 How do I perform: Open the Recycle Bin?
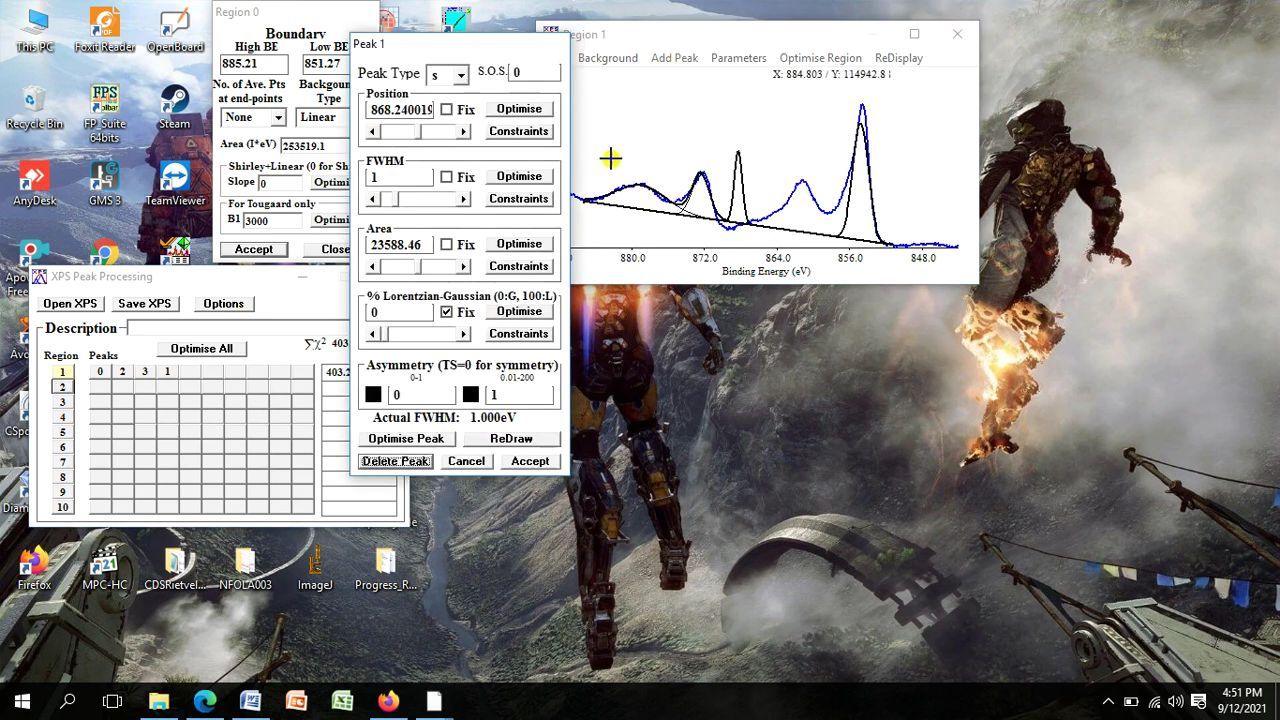tap(35, 107)
